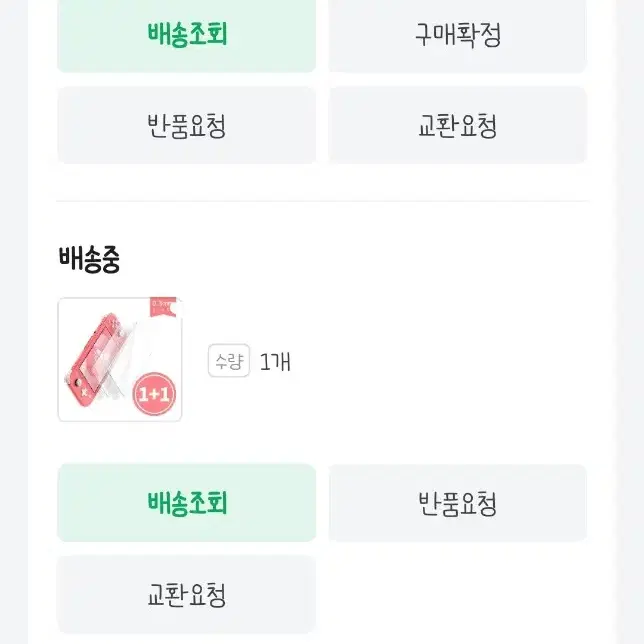The height and width of the screenshot is (644, 644).
Task: Tap the lower 반품요청 button under 배송중
Action: [458, 503]
